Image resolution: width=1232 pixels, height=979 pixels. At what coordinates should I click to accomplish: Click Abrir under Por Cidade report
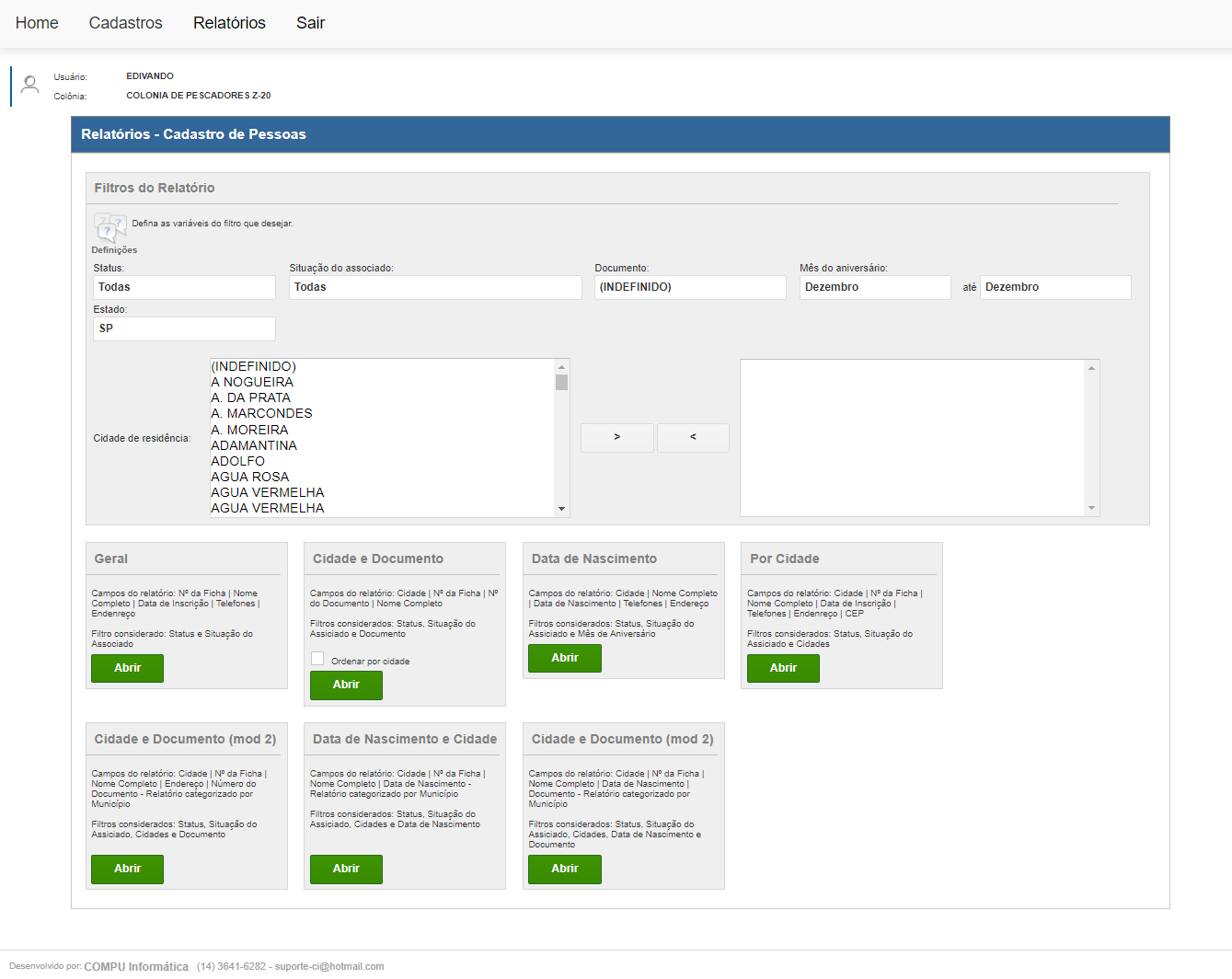pyautogui.click(x=782, y=668)
